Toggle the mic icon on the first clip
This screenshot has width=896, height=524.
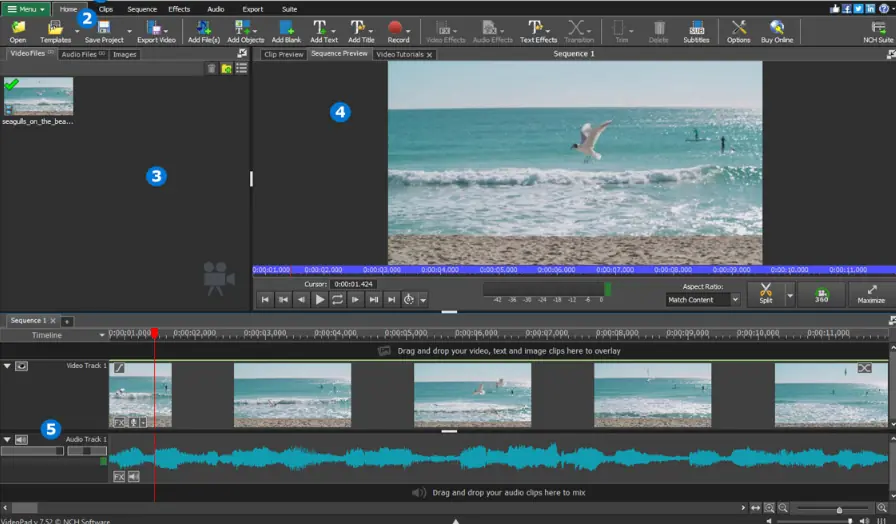click(134, 423)
